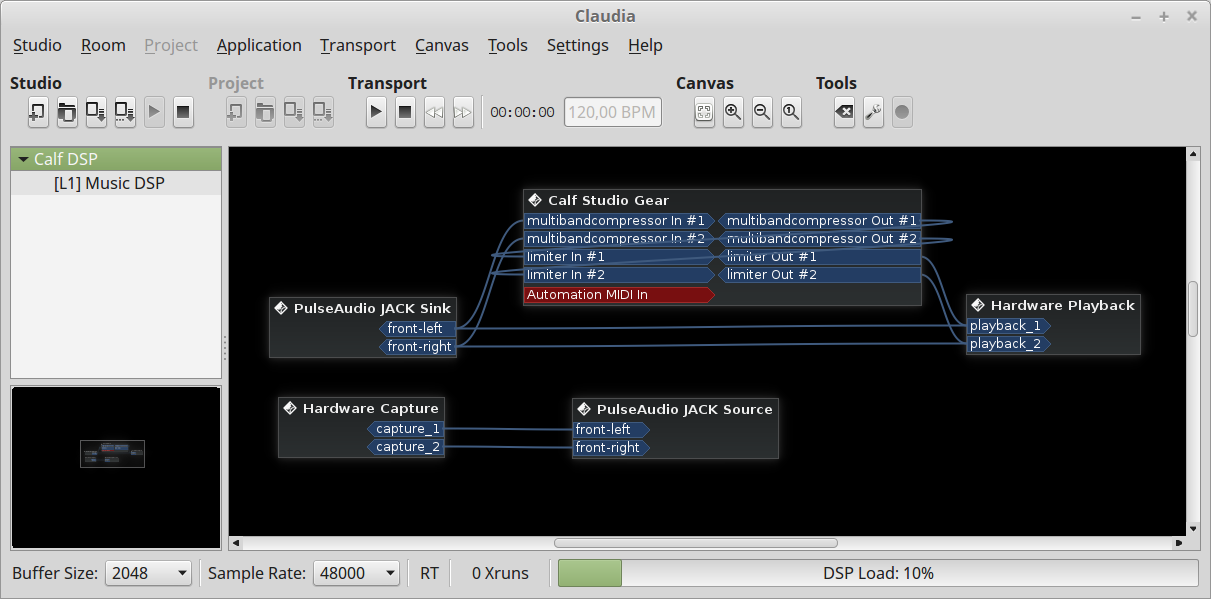
Task: Select the Automation MIDI In port
Action: 619,294
